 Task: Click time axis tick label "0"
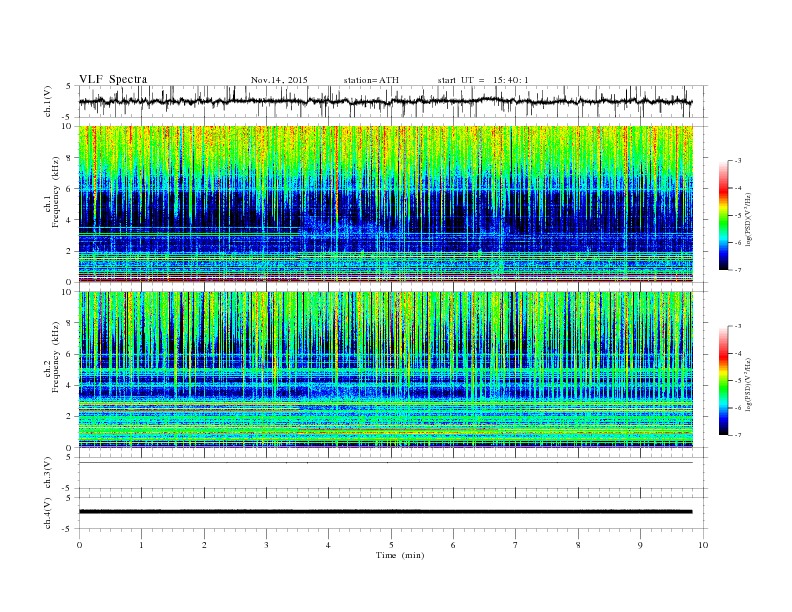tap(79, 545)
